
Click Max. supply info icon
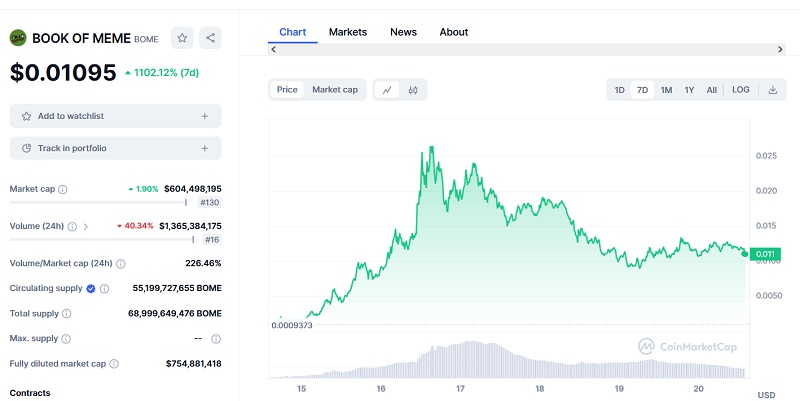(216, 338)
